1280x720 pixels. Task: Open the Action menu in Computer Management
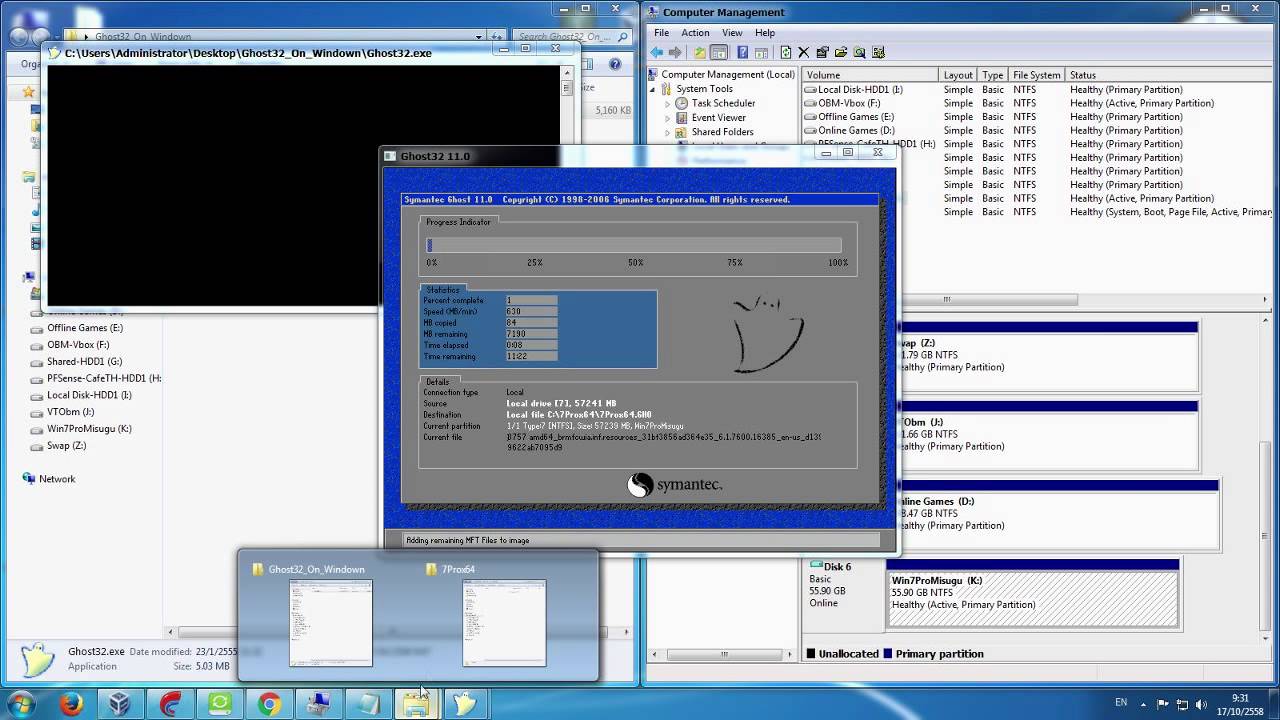click(695, 33)
